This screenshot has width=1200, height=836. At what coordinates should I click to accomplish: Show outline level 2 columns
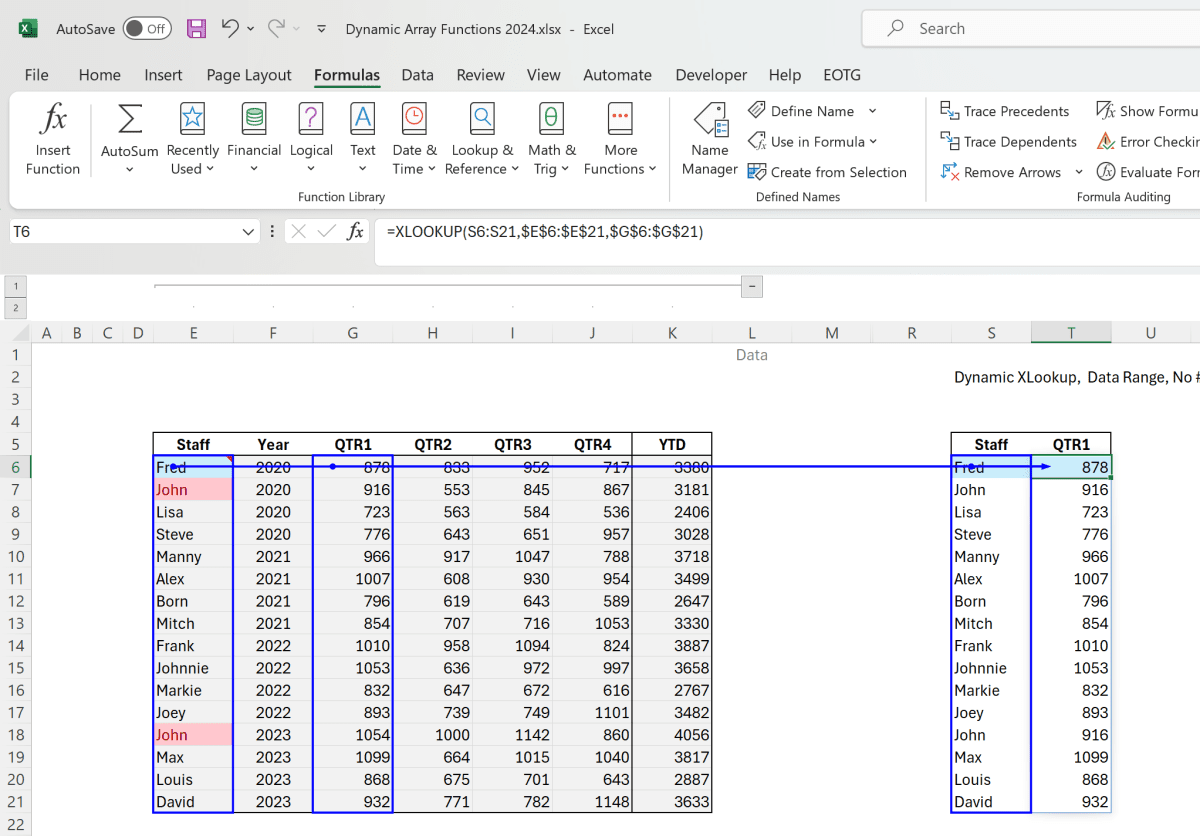click(16, 308)
